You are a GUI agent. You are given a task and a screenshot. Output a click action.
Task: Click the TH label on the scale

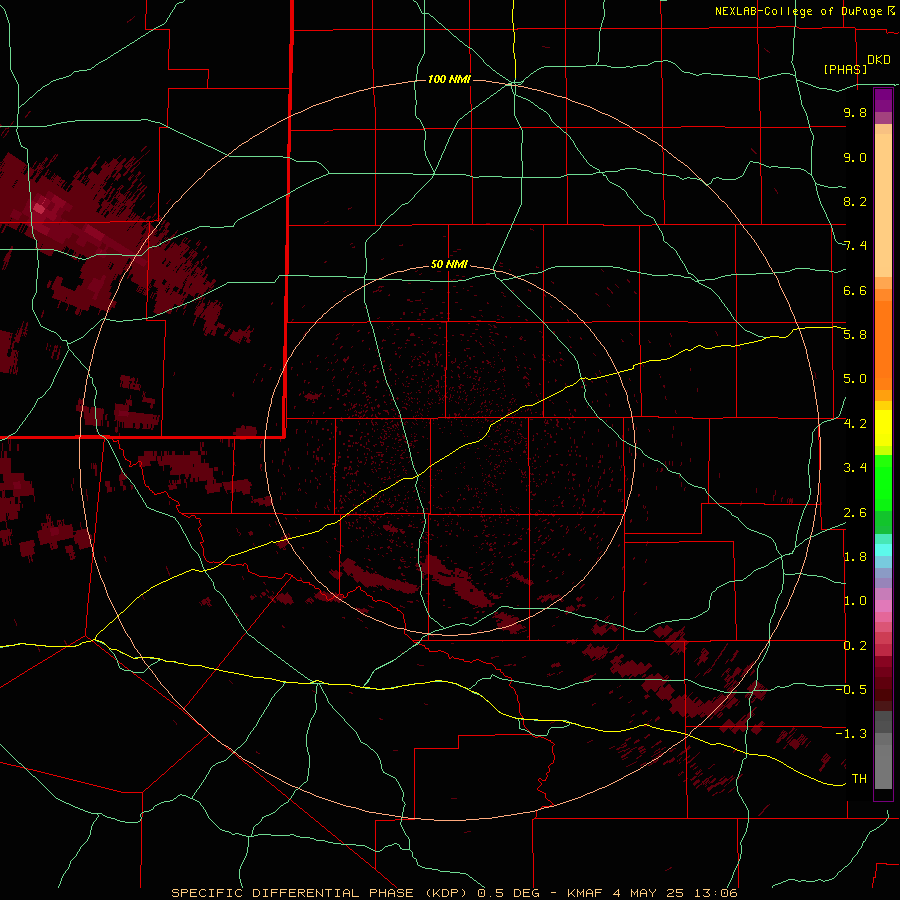(x=859, y=779)
